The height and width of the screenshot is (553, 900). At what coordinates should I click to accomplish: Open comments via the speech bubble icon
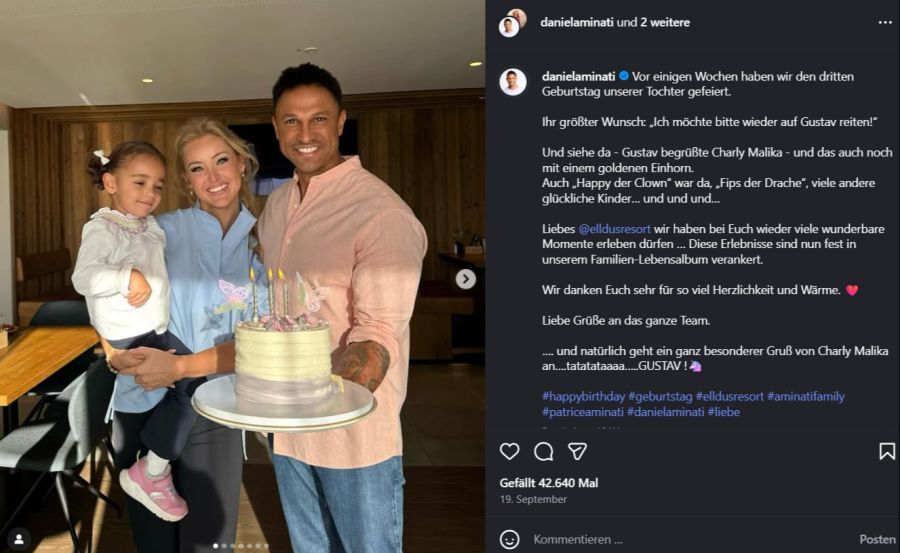[543, 451]
